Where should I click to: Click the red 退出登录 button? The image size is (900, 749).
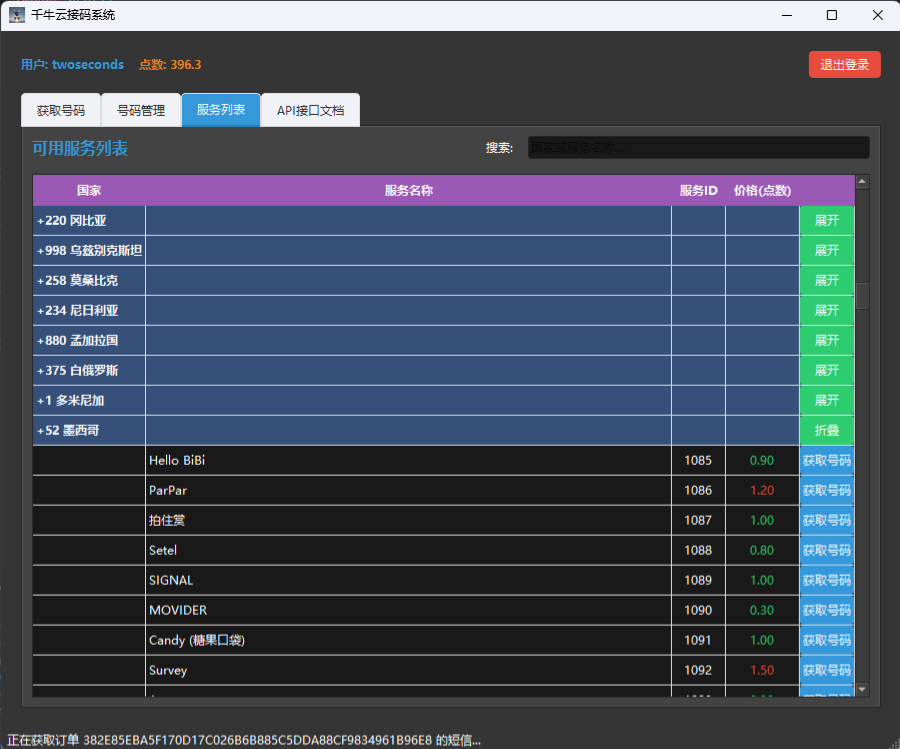(x=844, y=65)
